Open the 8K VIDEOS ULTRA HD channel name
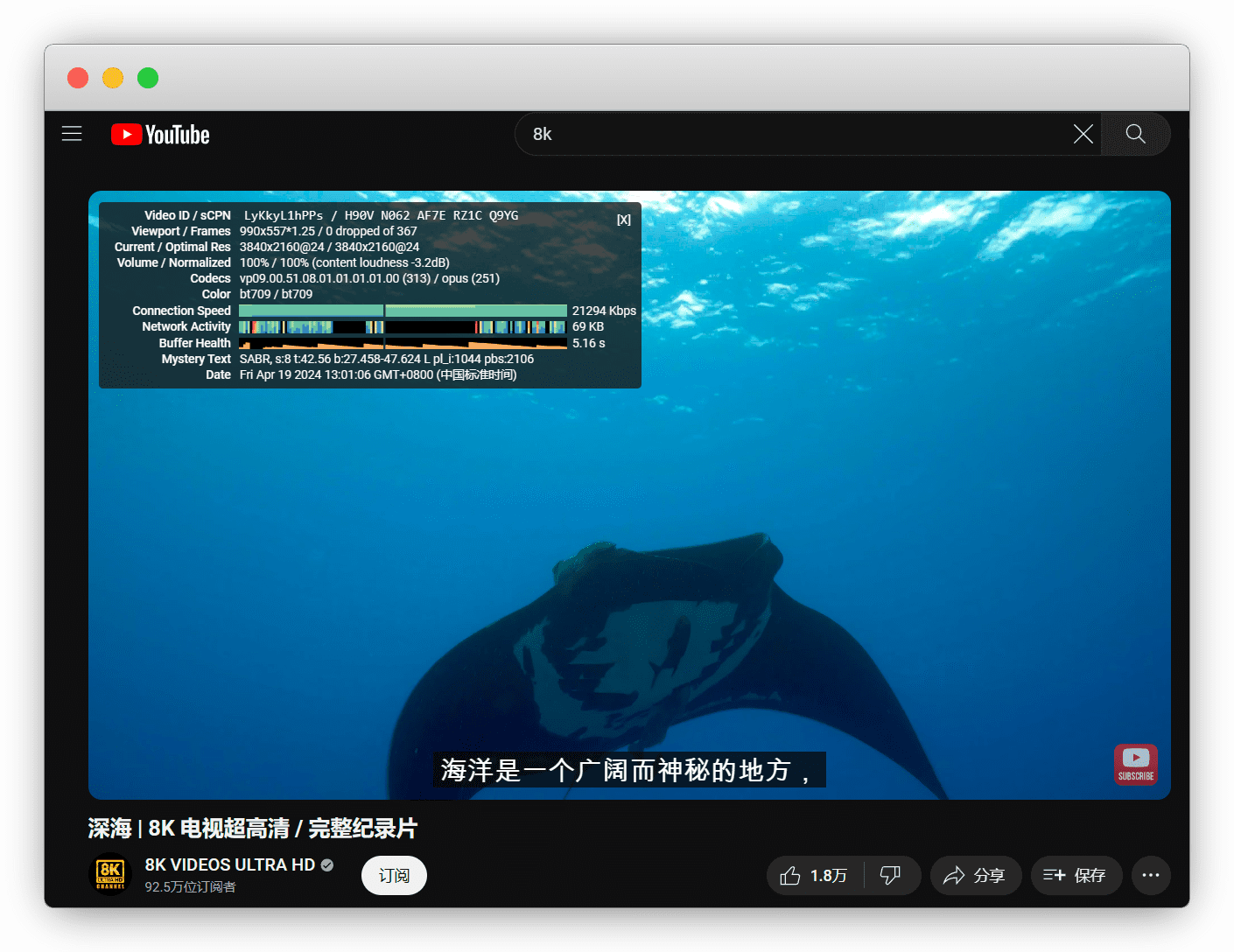Image resolution: width=1234 pixels, height=952 pixels. tap(229, 864)
